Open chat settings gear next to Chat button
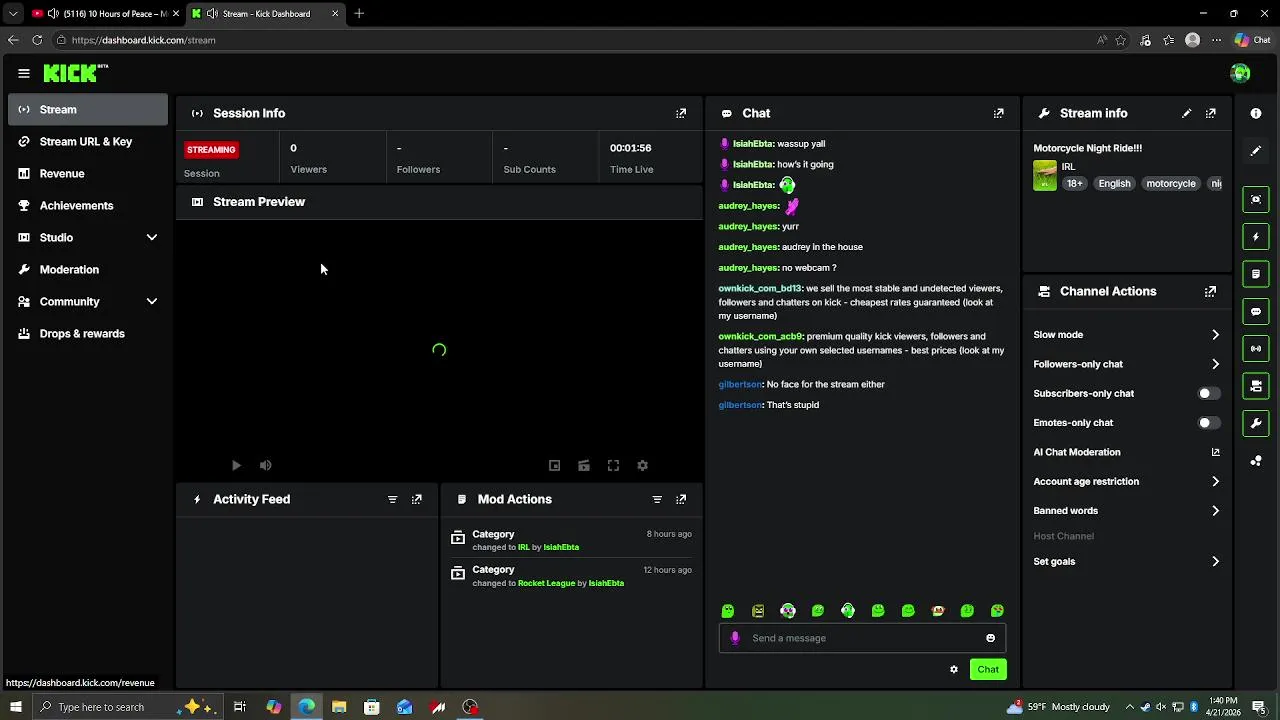1280x720 pixels. click(954, 670)
